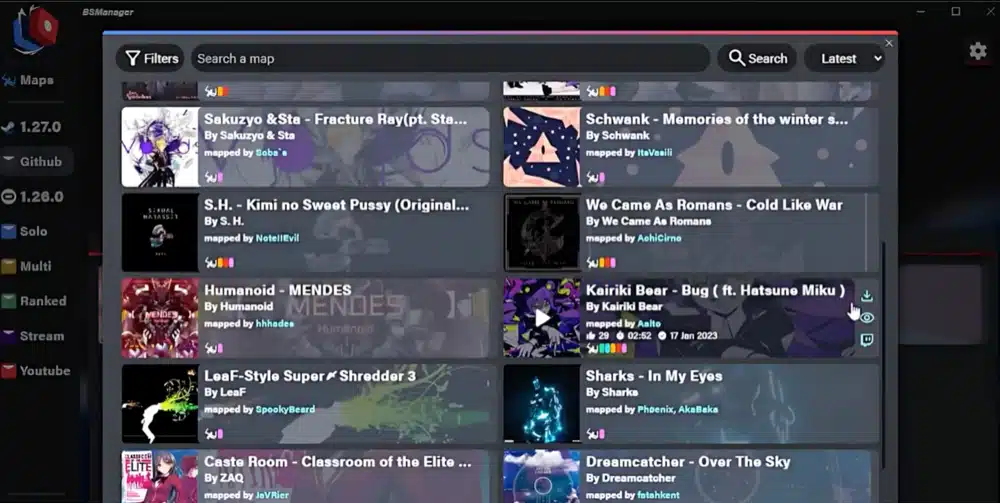Open mapper link Soba`s
The image size is (1000, 504).
(x=271, y=152)
